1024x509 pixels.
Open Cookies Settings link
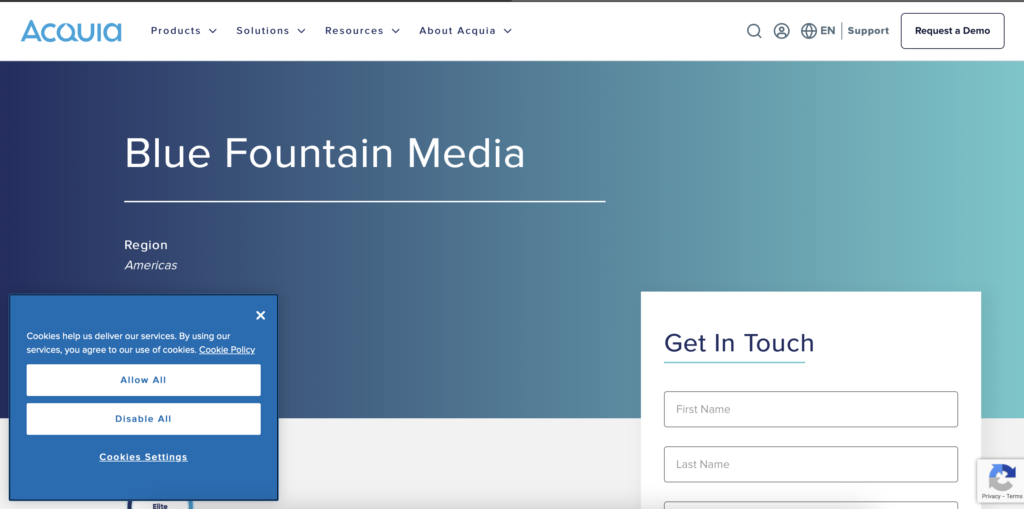(144, 457)
